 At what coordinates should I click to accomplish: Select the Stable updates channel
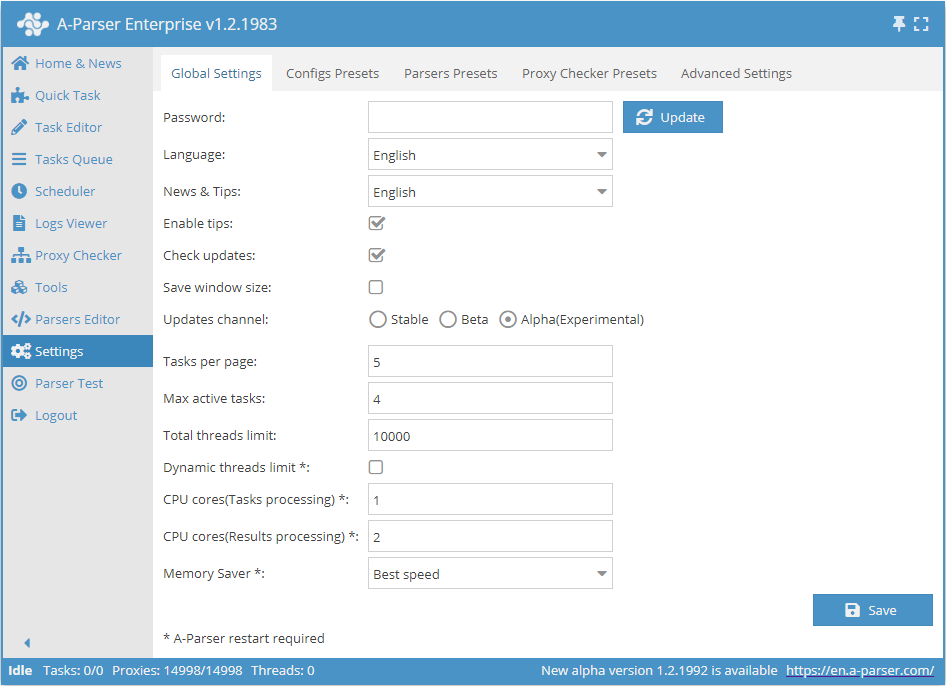click(378, 319)
